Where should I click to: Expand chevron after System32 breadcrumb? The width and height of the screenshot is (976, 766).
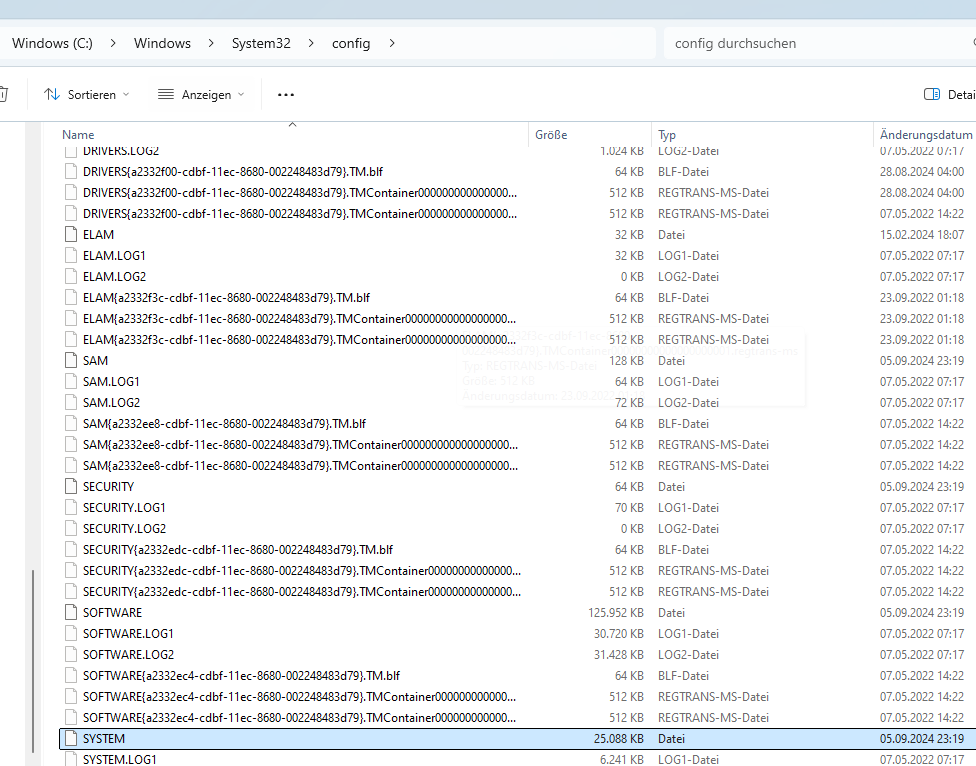tap(311, 43)
